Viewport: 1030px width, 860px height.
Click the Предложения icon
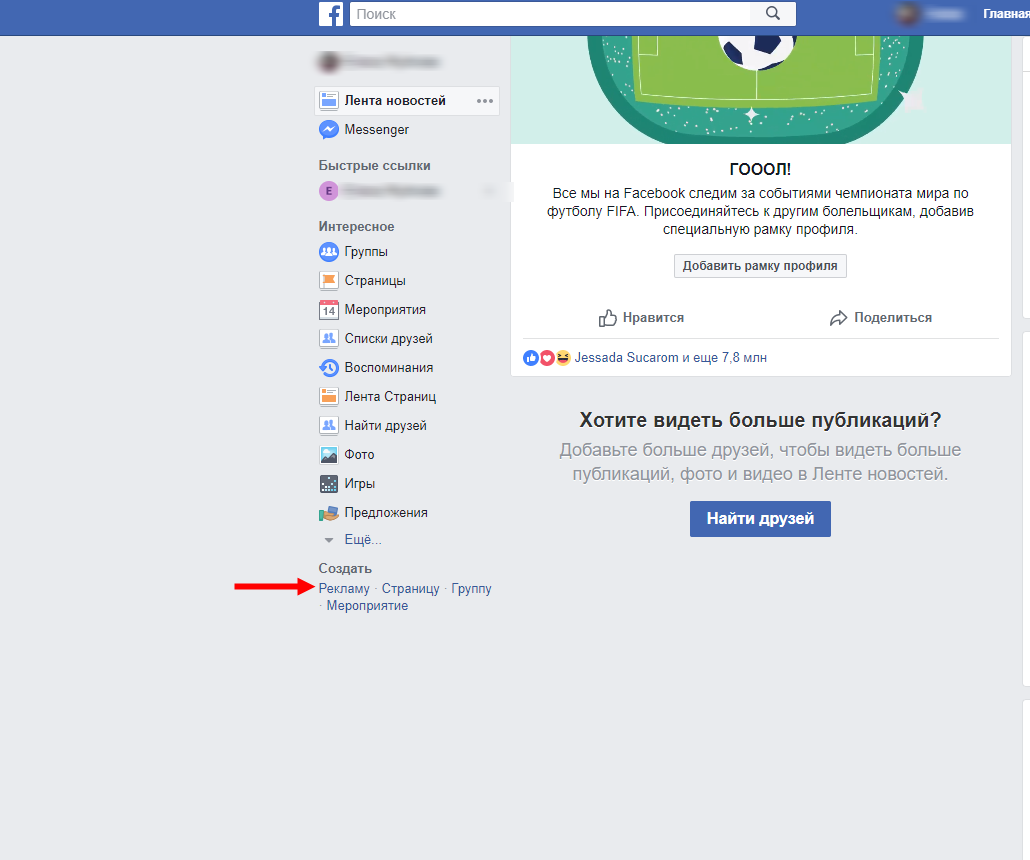coord(328,512)
